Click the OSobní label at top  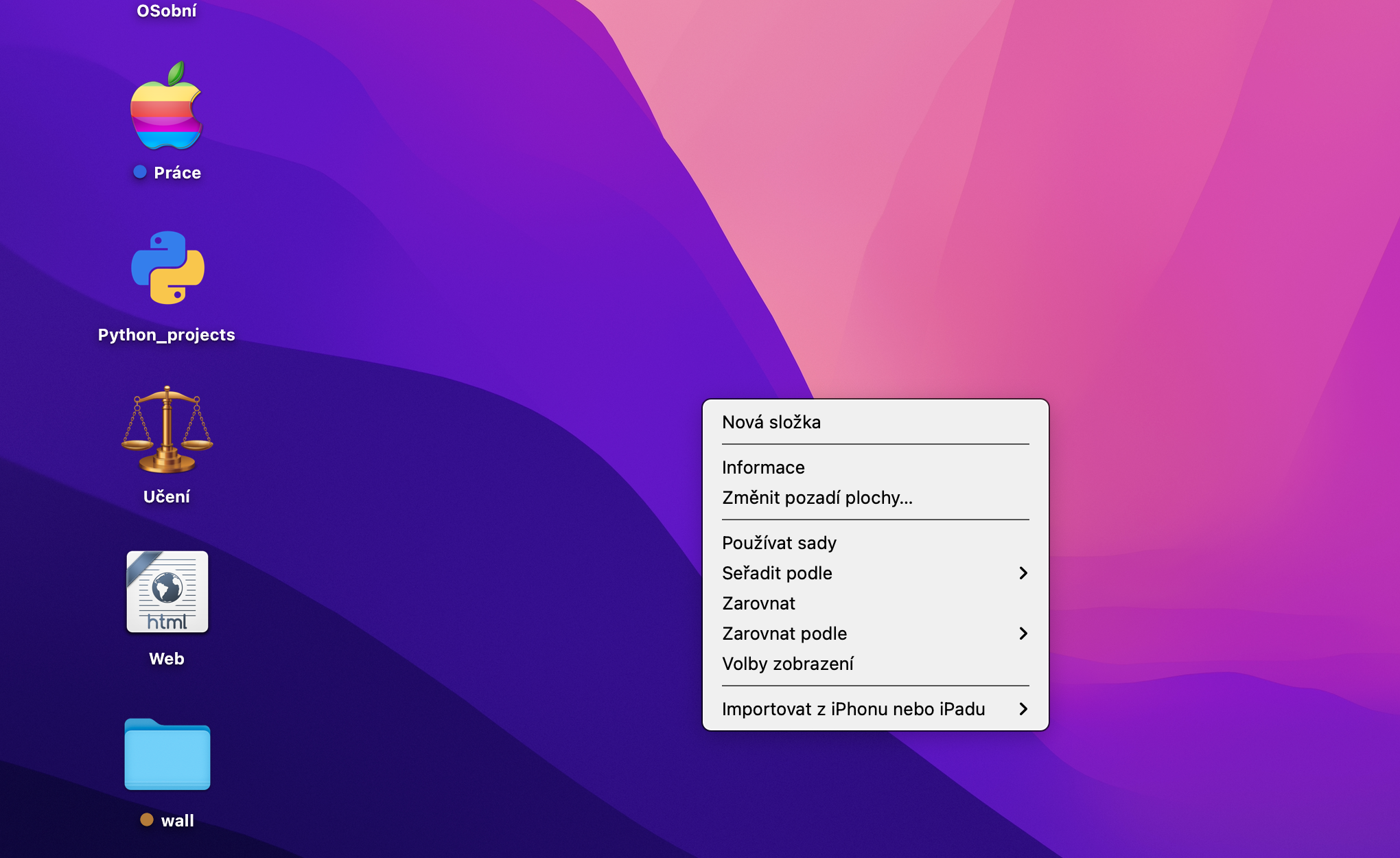[167, 11]
